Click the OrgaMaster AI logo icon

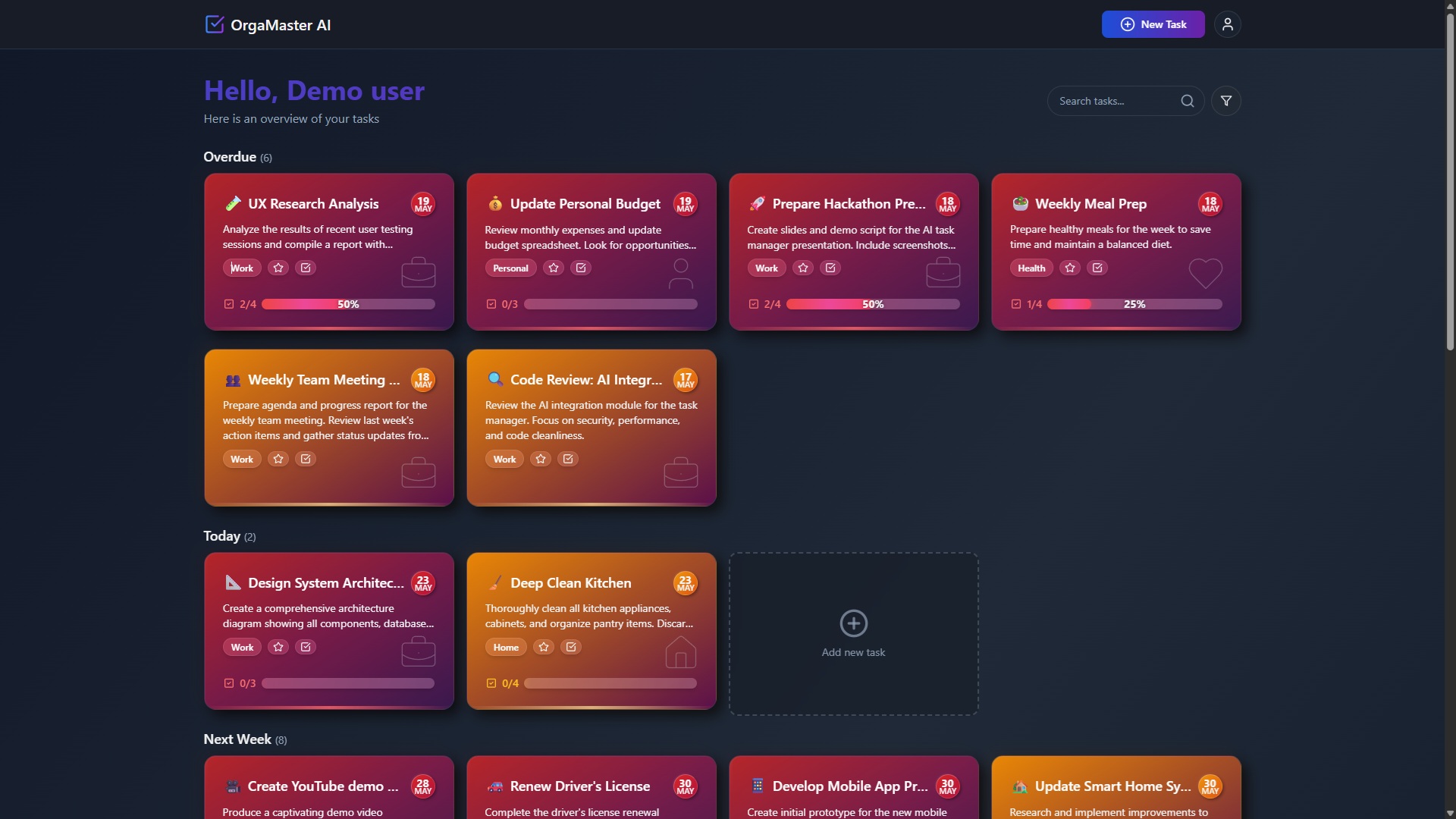pyautogui.click(x=215, y=24)
